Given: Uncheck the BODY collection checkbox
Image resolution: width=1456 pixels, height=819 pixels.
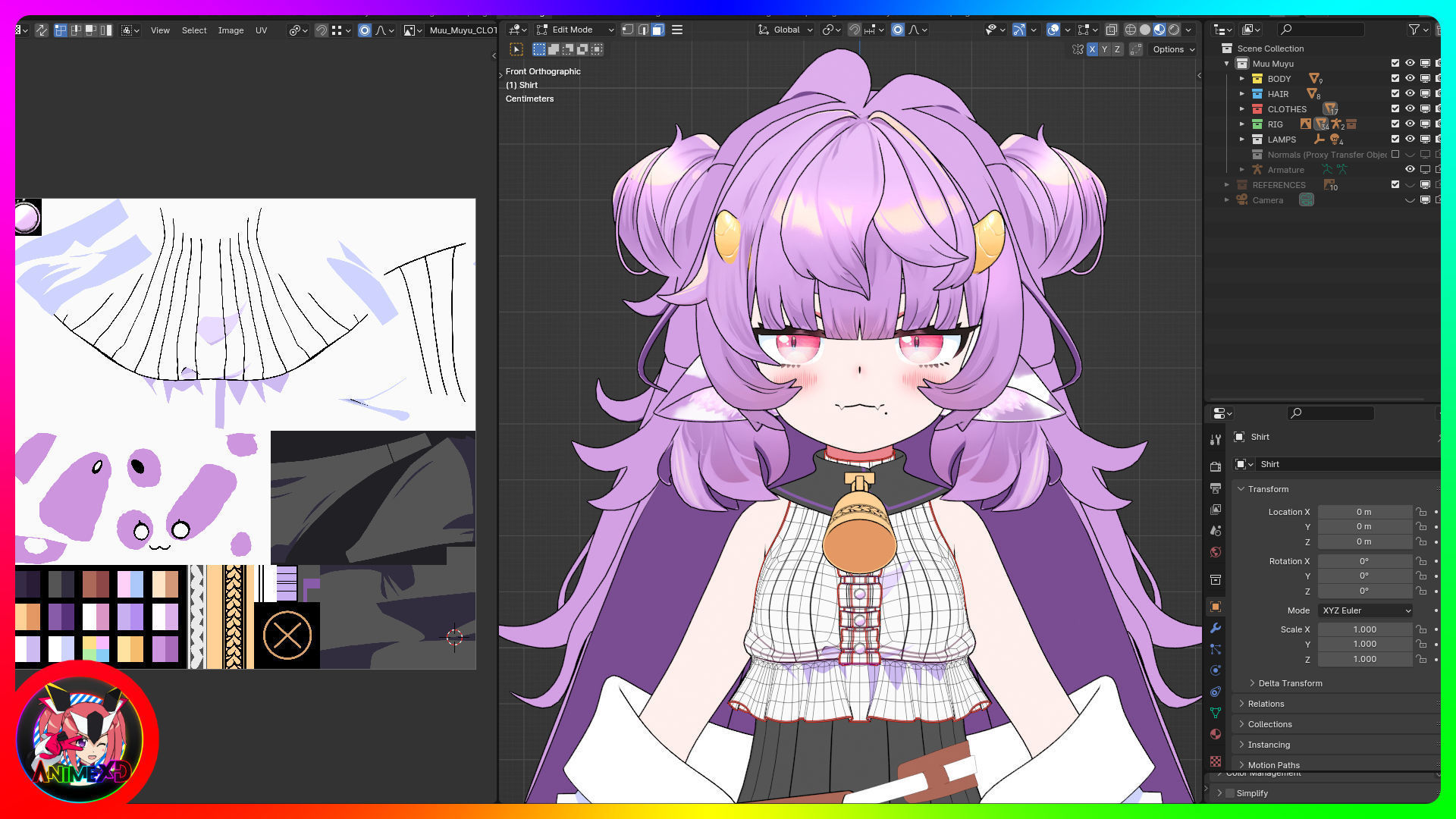Looking at the screenshot, I should 1395,79.
